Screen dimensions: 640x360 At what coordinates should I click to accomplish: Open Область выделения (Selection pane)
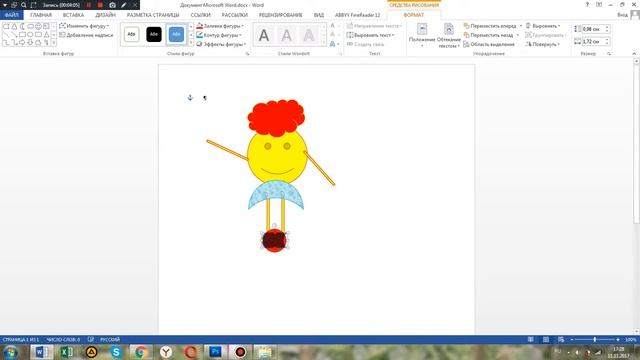489,44
